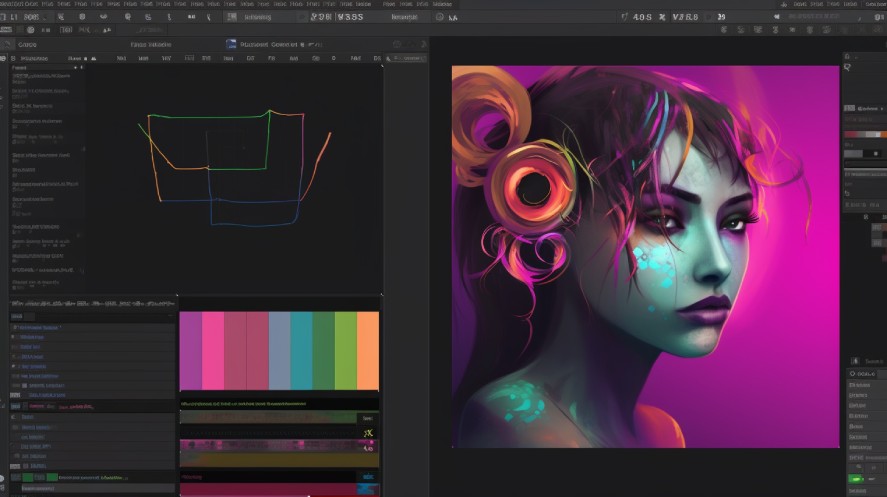
Task: Choose the teal palette swatch
Action: point(302,351)
